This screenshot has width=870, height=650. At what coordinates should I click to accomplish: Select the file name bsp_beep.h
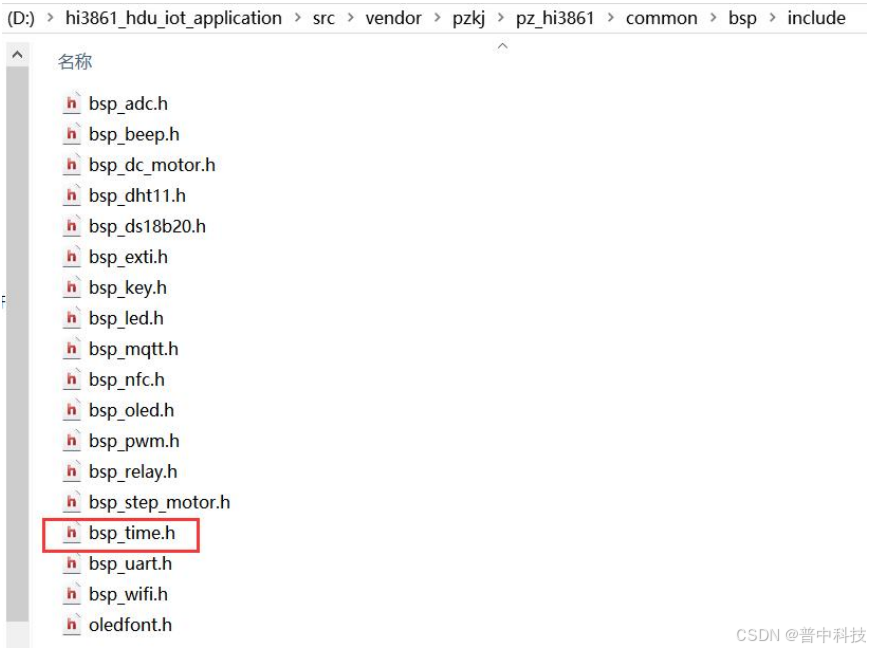[x=134, y=134]
